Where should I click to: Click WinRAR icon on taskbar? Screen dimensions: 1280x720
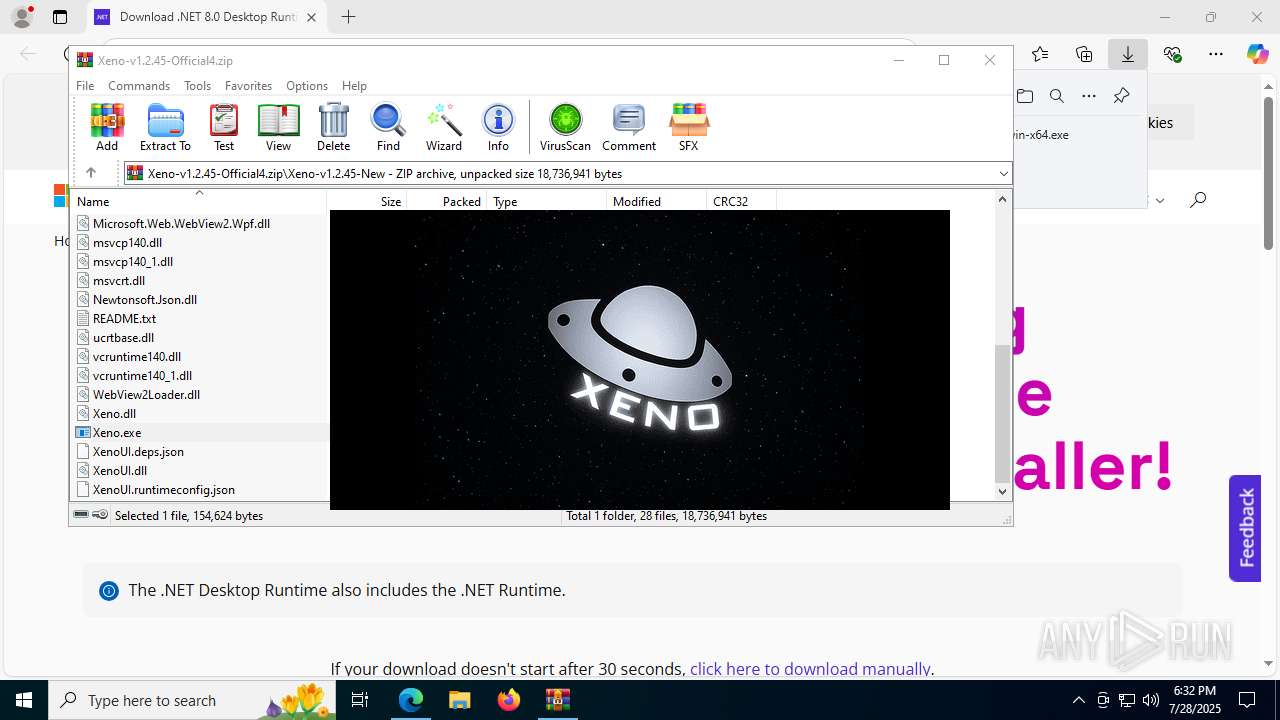[557, 700]
